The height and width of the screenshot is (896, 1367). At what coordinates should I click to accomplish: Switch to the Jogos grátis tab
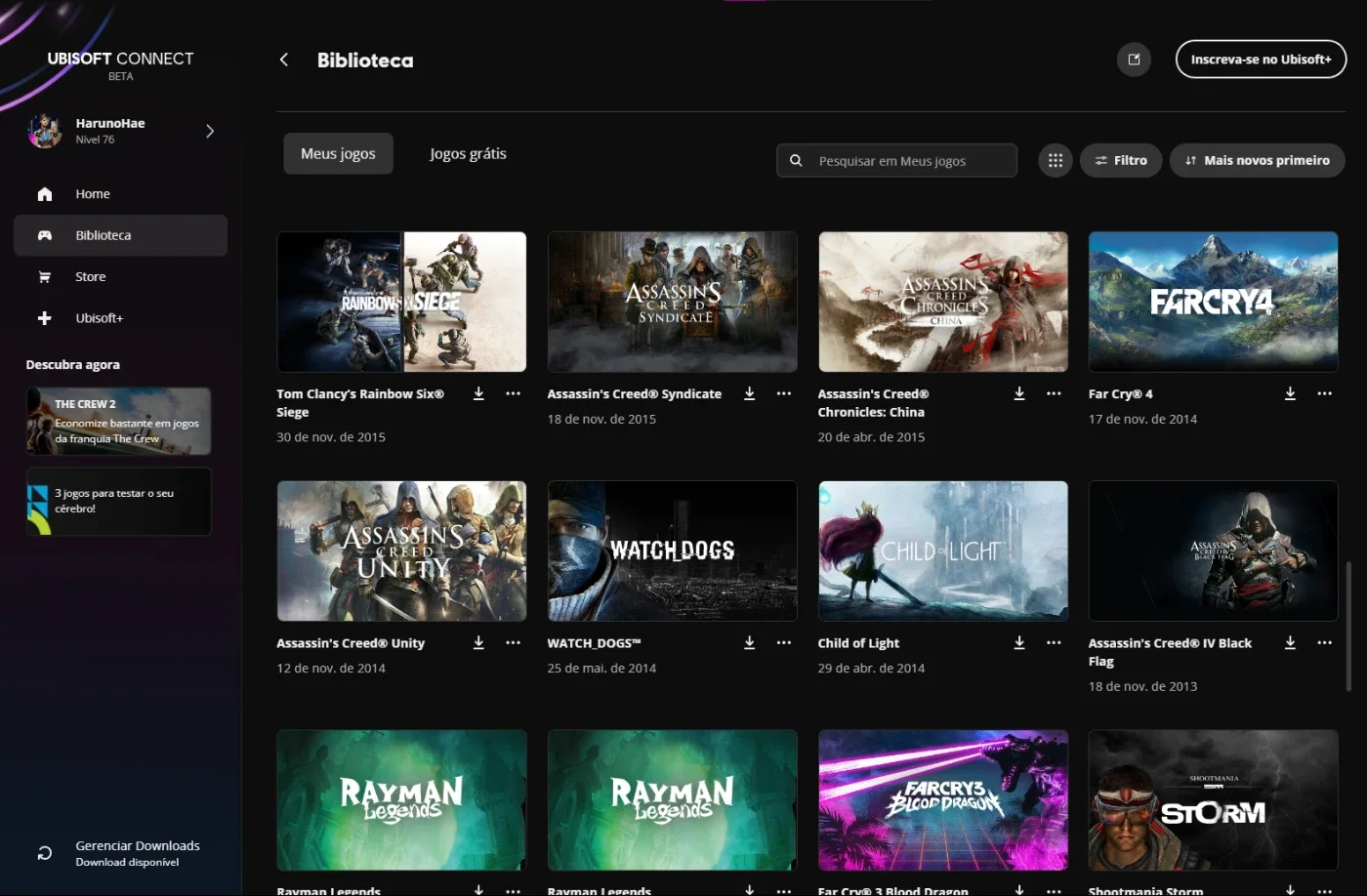tap(468, 153)
